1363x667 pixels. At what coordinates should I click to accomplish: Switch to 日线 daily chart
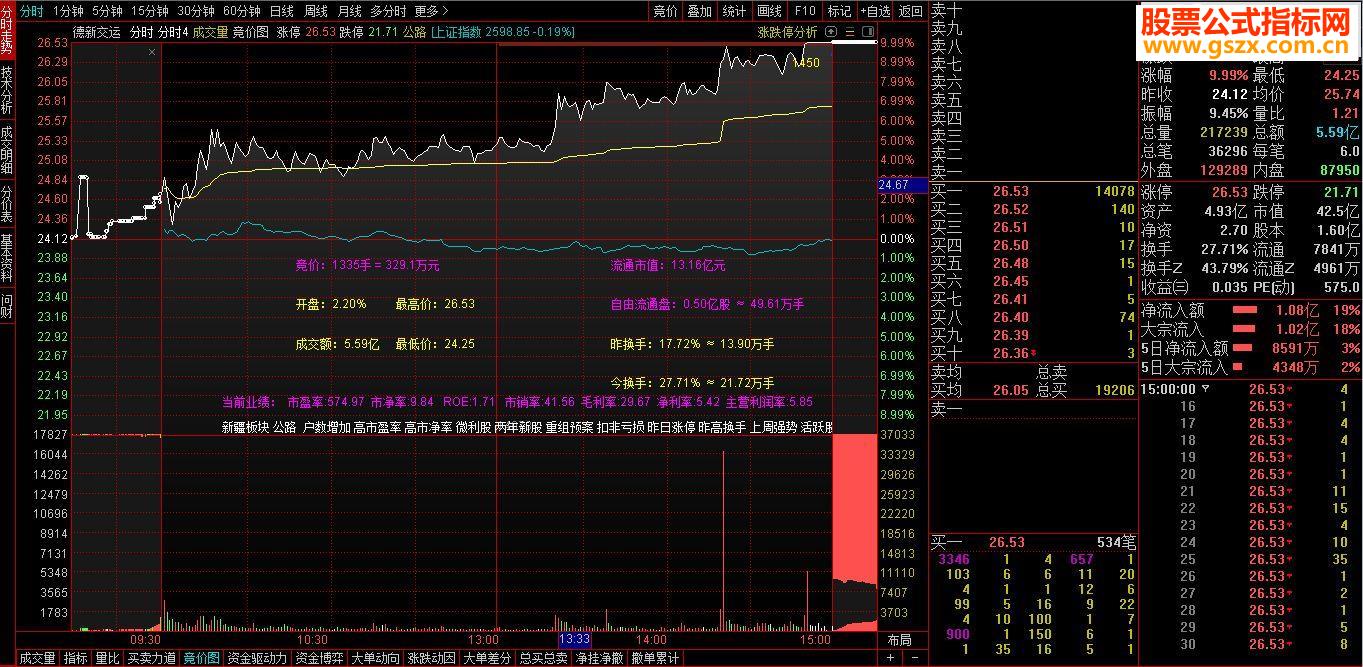click(282, 11)
